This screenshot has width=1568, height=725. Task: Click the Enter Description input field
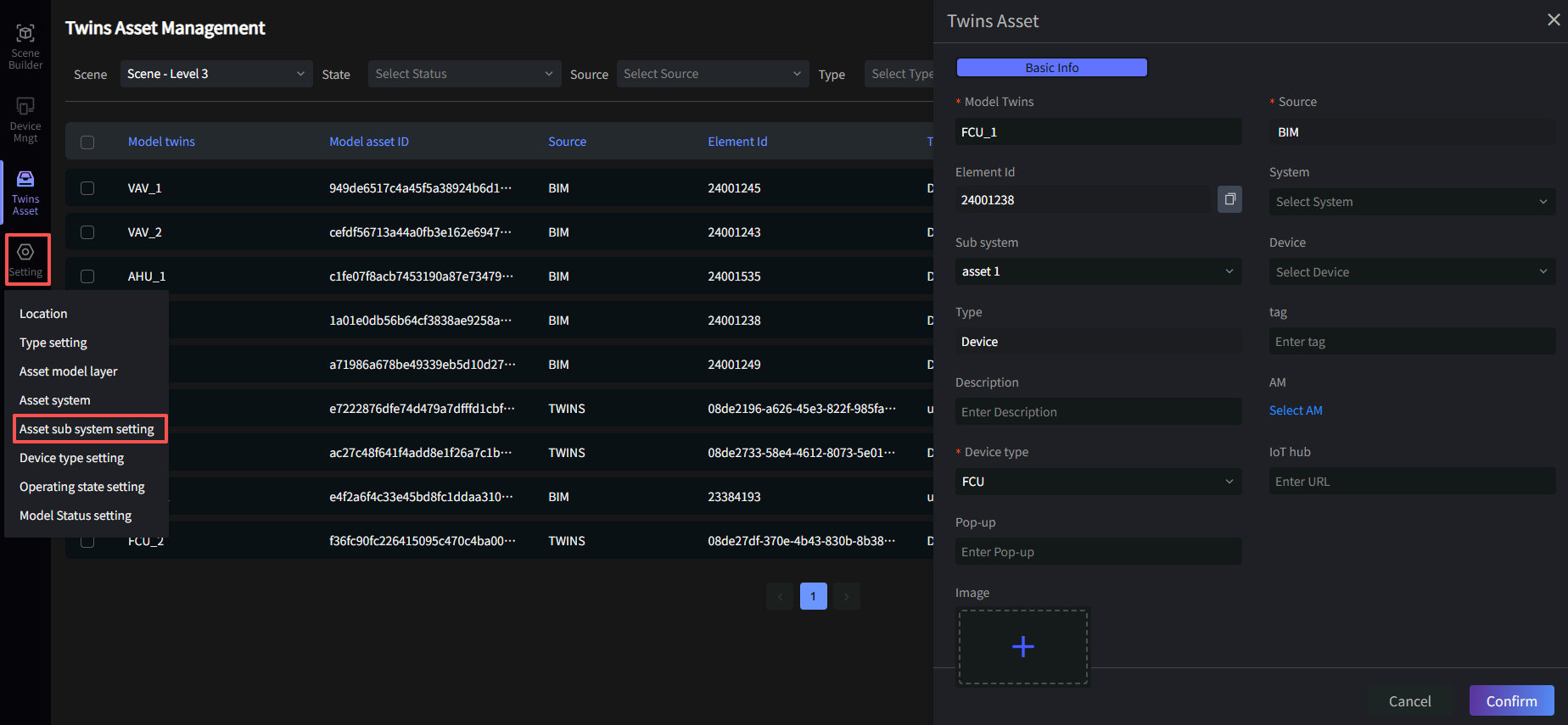pos(1098,412)
